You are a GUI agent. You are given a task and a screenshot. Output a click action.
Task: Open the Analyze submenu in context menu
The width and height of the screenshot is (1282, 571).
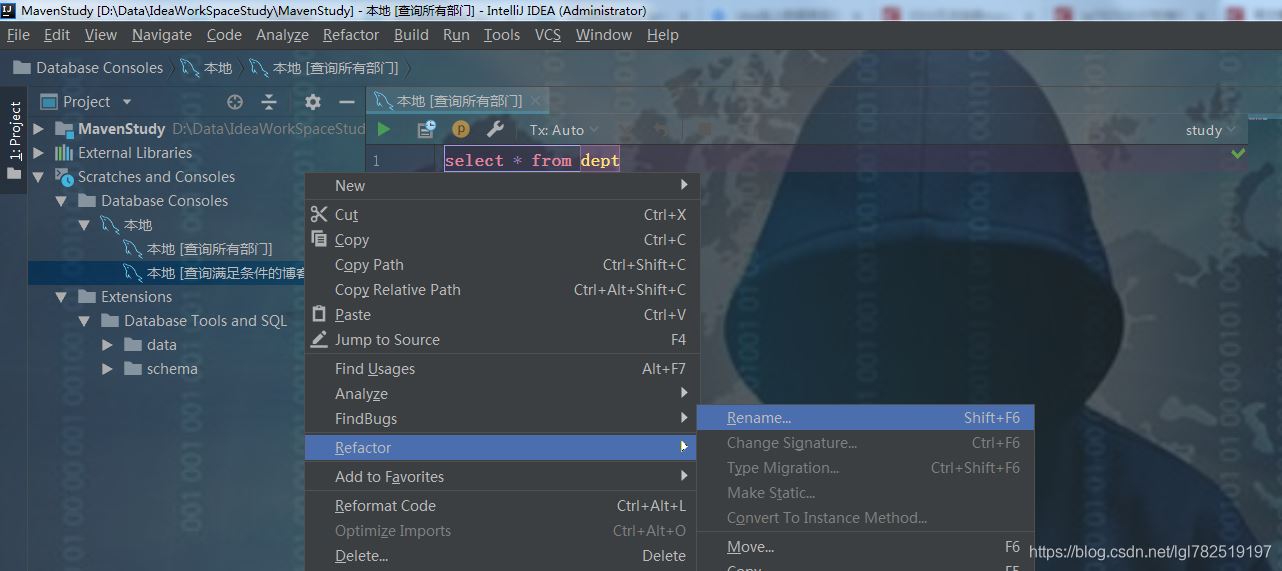coord(500,394)
